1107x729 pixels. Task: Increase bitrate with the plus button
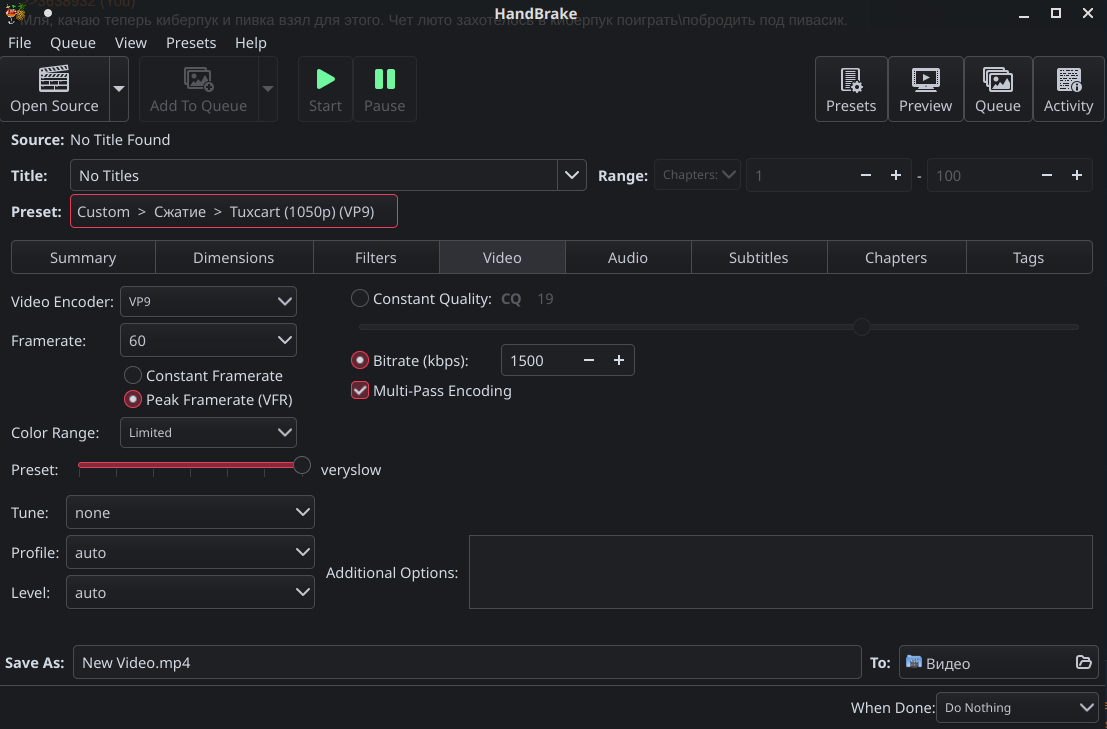pos(619,361)
